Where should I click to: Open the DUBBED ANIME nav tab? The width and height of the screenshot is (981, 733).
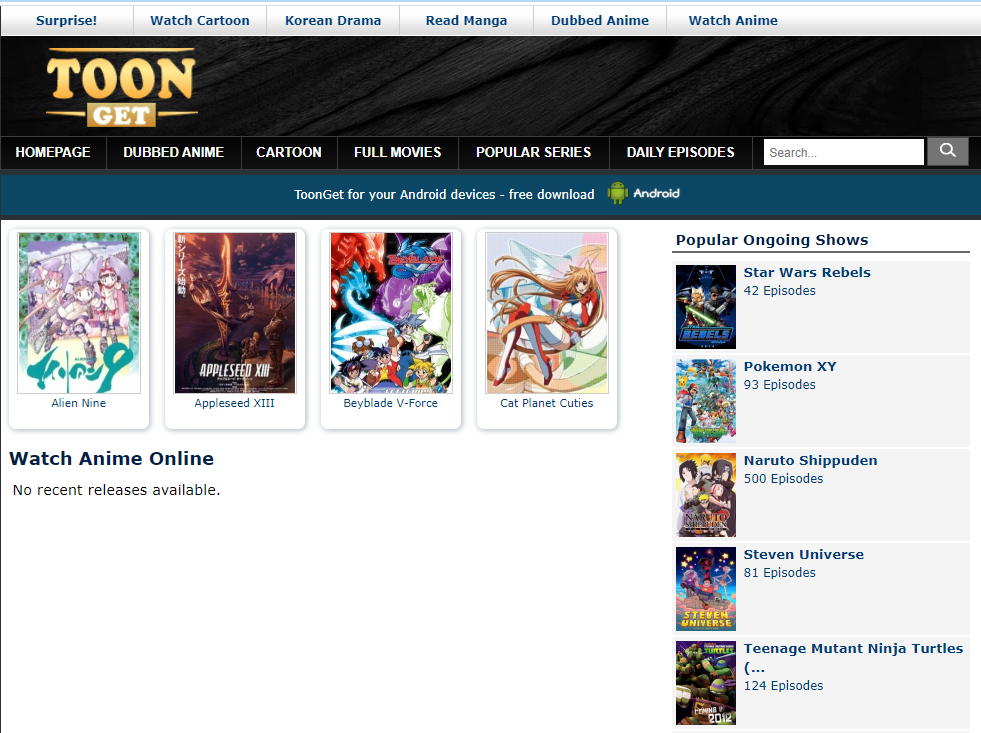coord(173,152)
